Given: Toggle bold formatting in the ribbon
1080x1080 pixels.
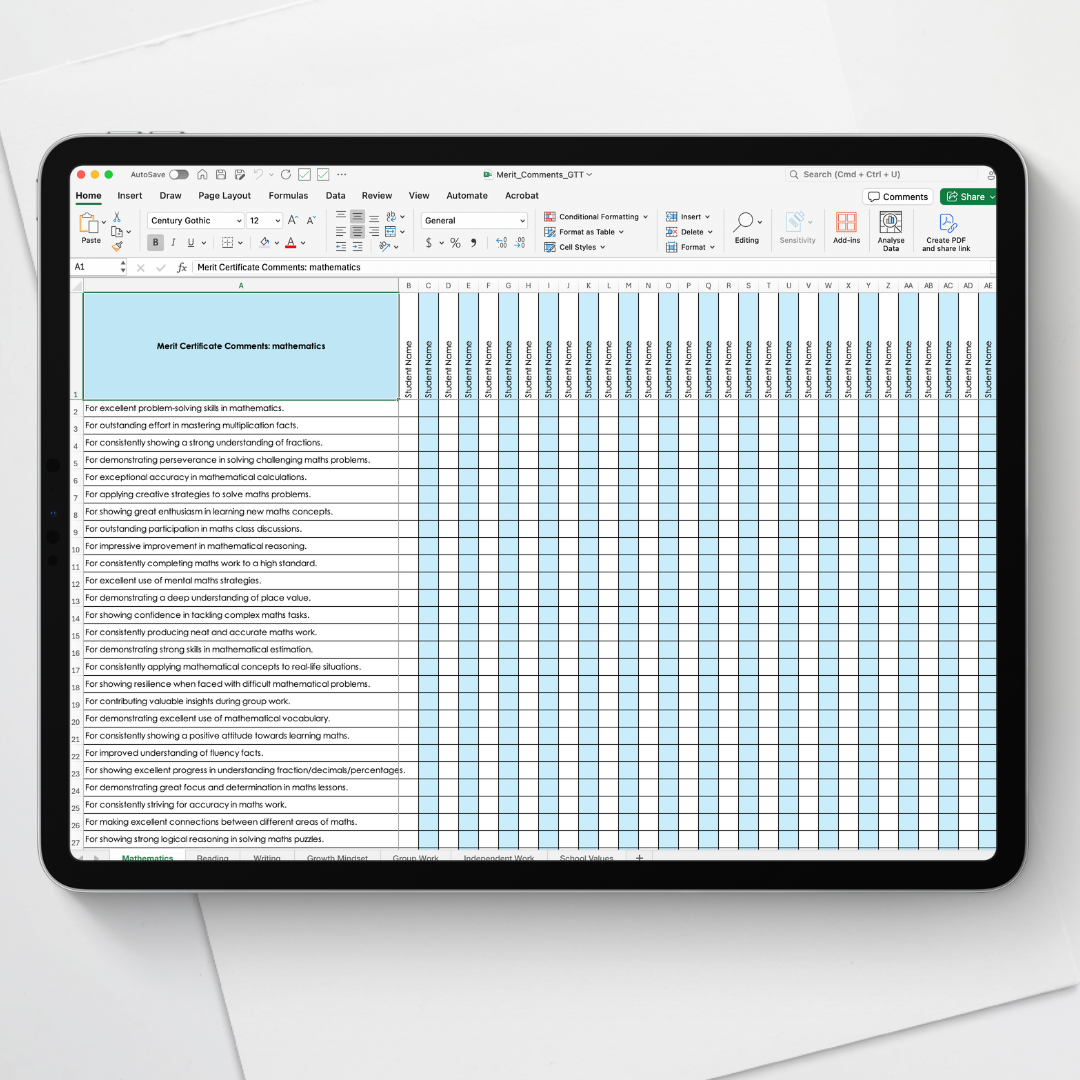Looking at the screenshot, I should coord(155,242).
